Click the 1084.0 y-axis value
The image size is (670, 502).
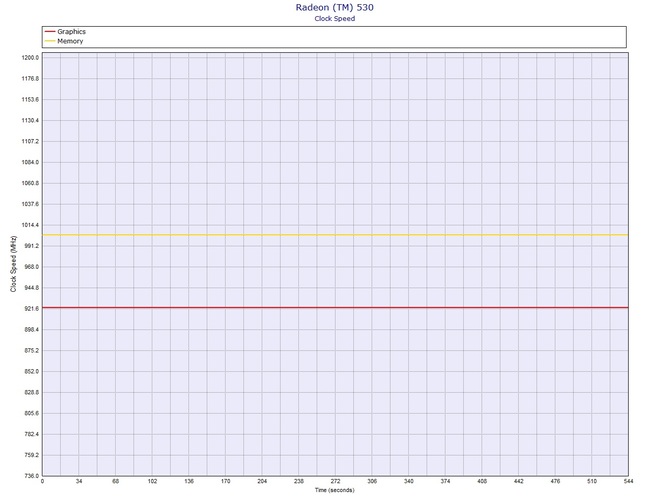(30, 162)
